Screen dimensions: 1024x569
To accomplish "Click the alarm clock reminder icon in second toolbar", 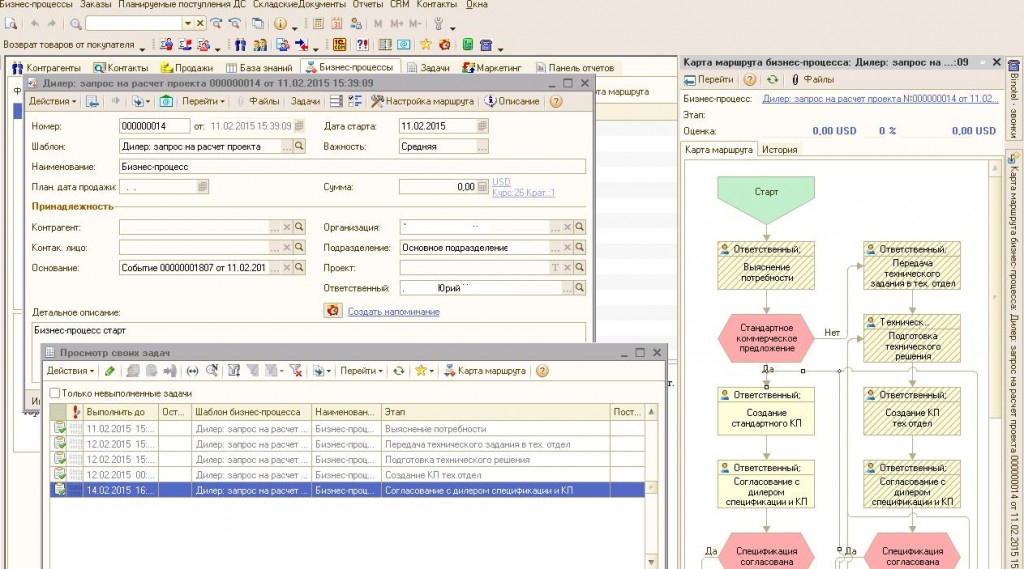I will [445, 44].
